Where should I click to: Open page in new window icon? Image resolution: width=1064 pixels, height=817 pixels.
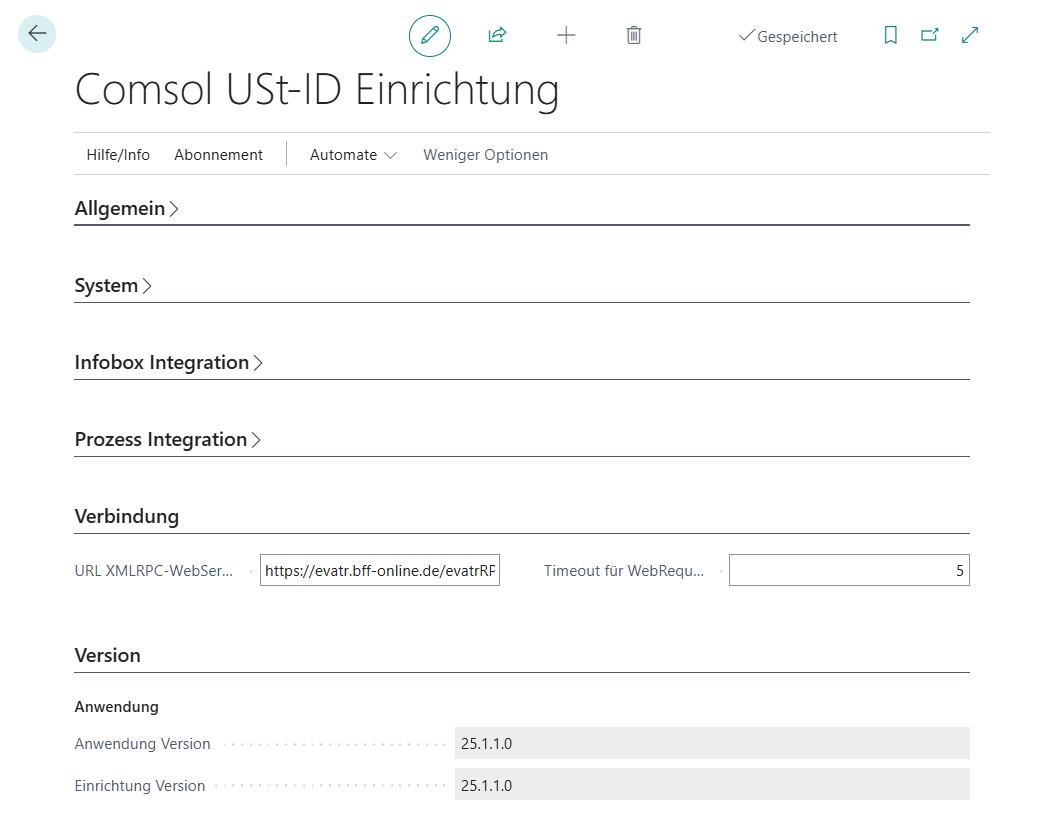point(930,35)
